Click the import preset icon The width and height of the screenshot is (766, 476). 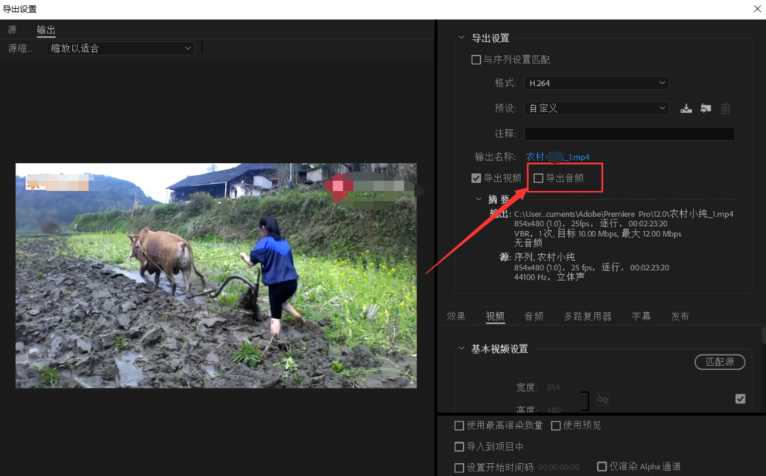[705, 108]
